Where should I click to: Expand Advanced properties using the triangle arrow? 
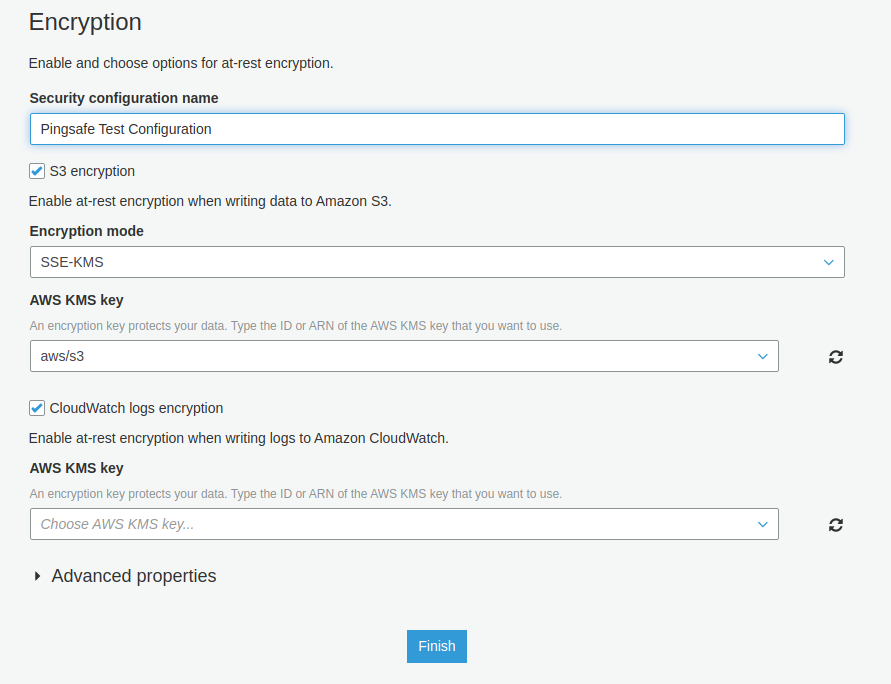pyautogui.click(x=38, y=576)
